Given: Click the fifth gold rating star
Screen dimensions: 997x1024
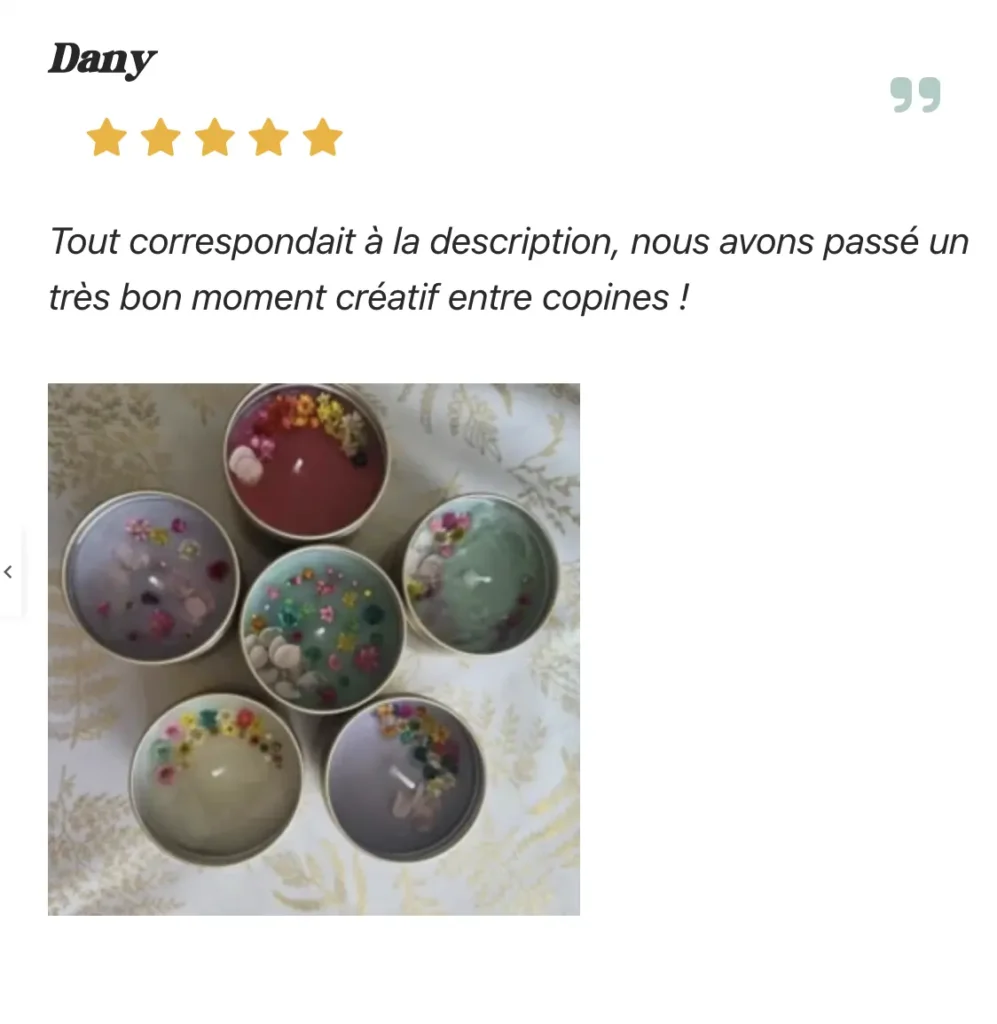Looking at the screenshot, I should click(323, 137).
